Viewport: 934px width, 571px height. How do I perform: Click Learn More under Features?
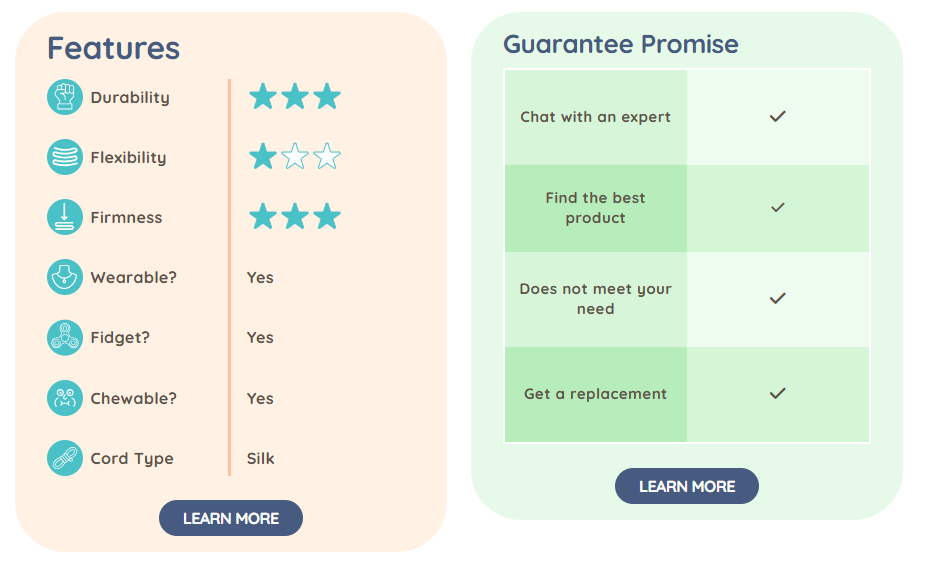point(231,518)
